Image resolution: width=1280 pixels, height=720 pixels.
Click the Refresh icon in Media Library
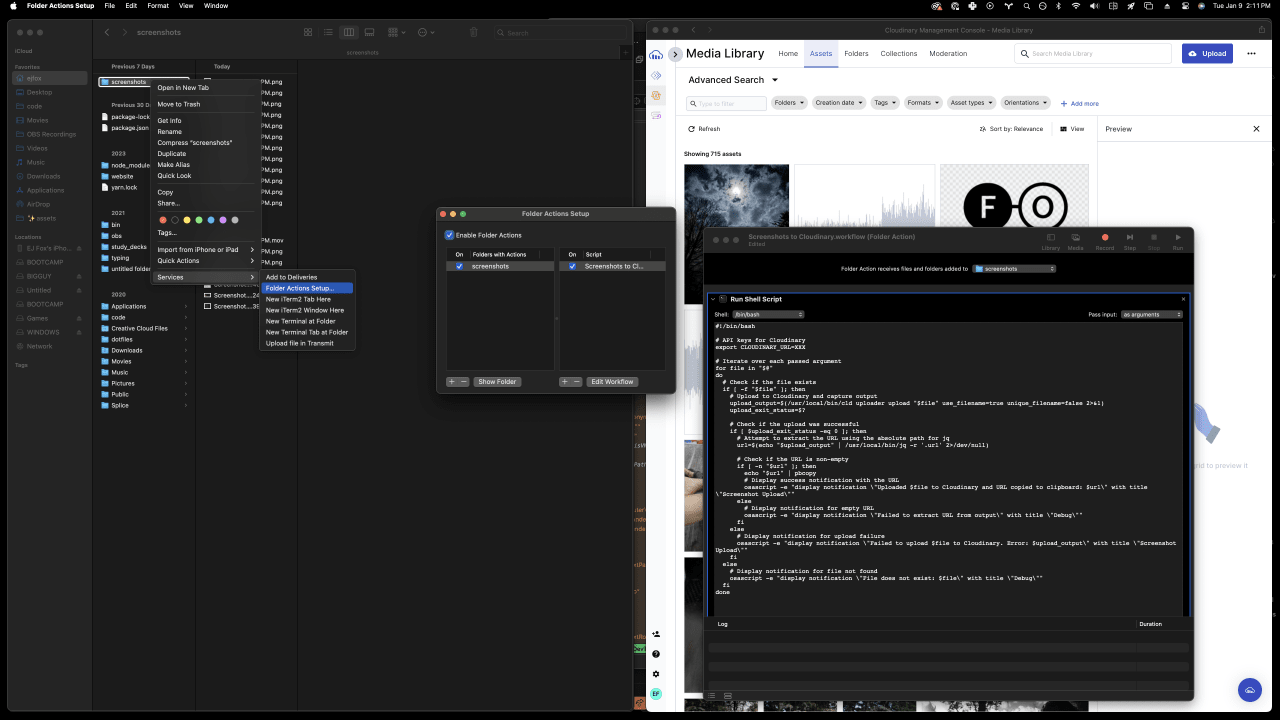click(691, 128)
